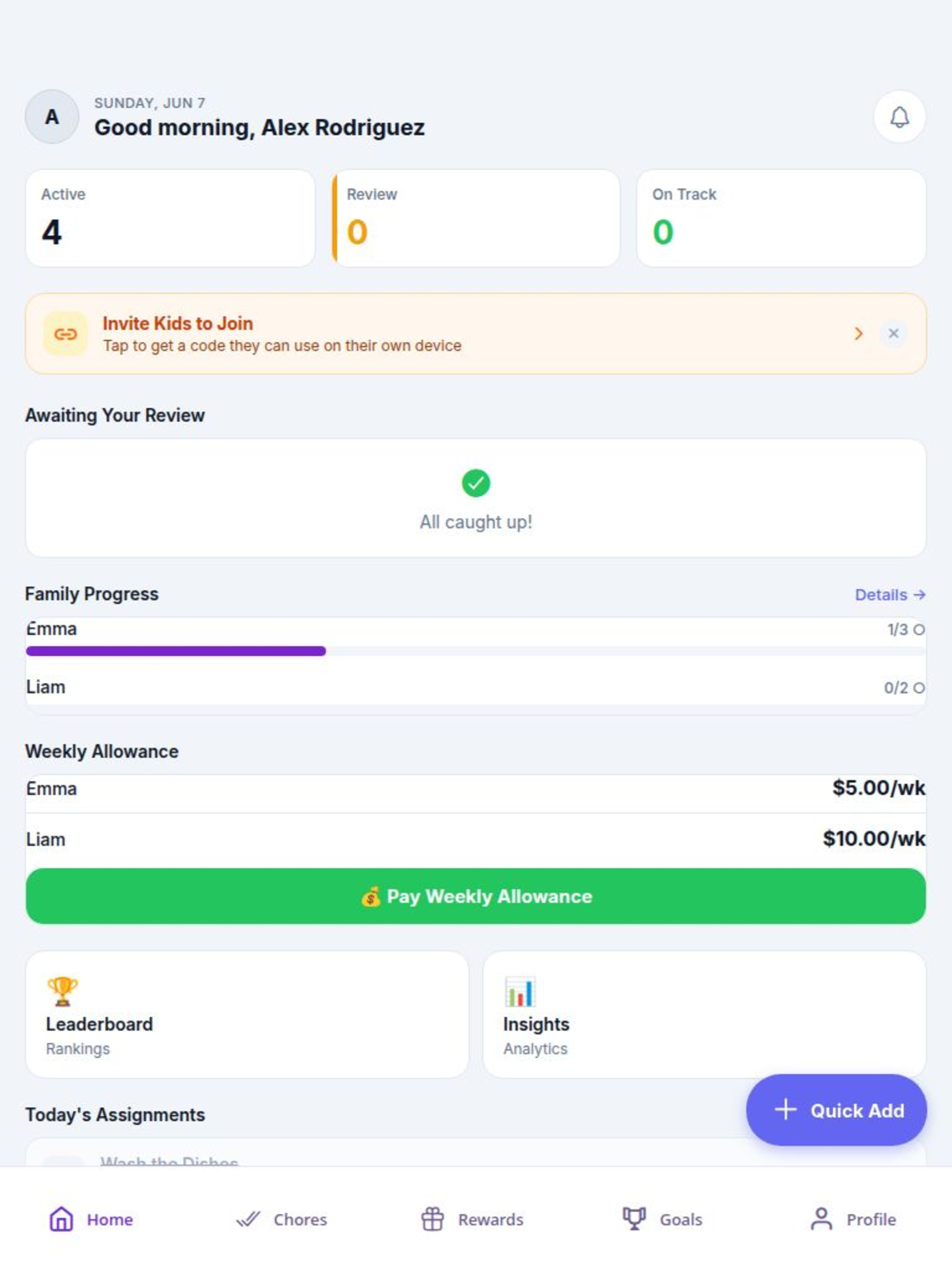952x1270 pixels.
Task: Click green checkmark in All caught up
Action: (x=476, y=483)
